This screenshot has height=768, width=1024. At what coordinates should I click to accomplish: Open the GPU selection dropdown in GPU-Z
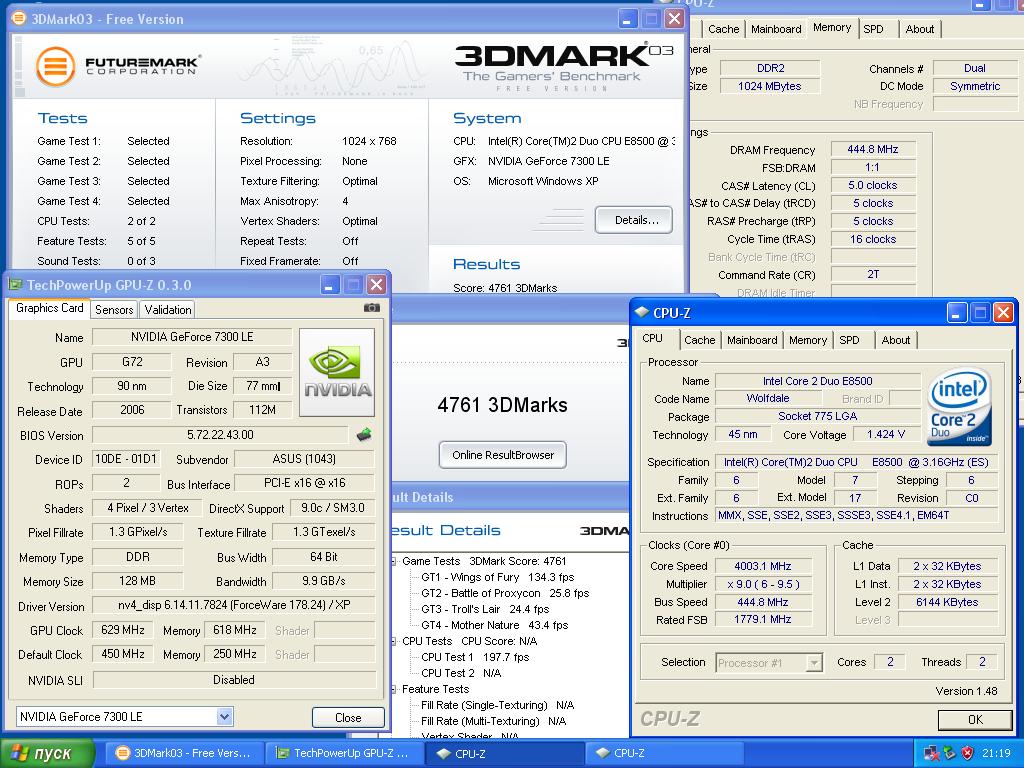(224, 716)
